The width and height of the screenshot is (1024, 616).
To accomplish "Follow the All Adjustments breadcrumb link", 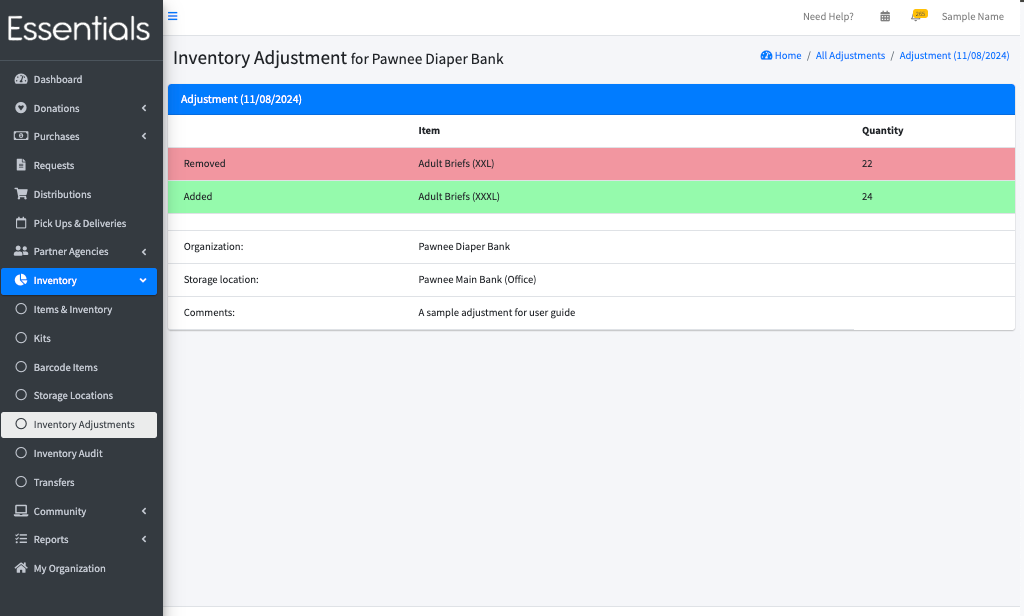I will [x=850, y=56].
